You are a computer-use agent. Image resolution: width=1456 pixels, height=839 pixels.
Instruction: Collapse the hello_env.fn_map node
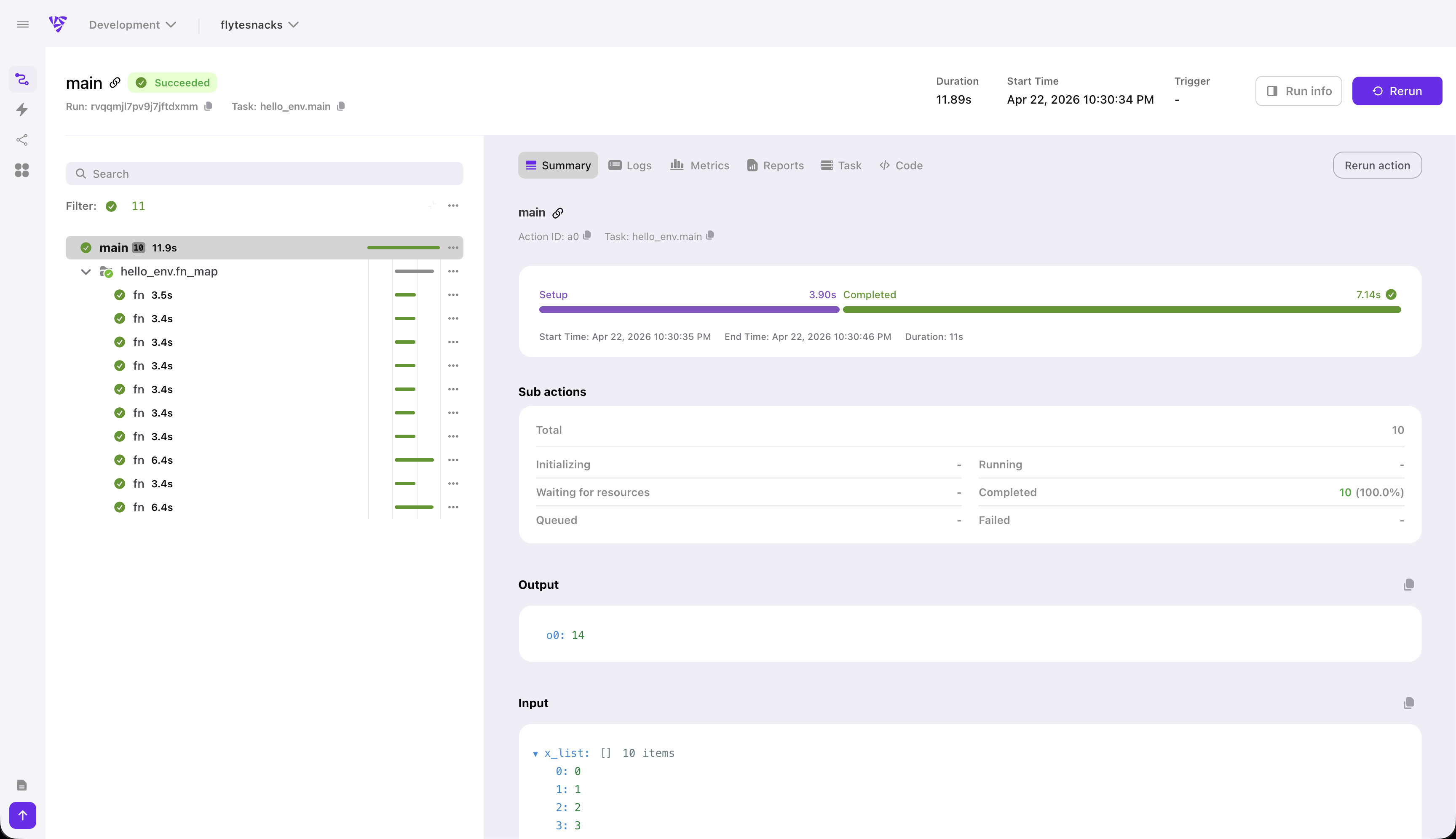[x=85, y=271]
